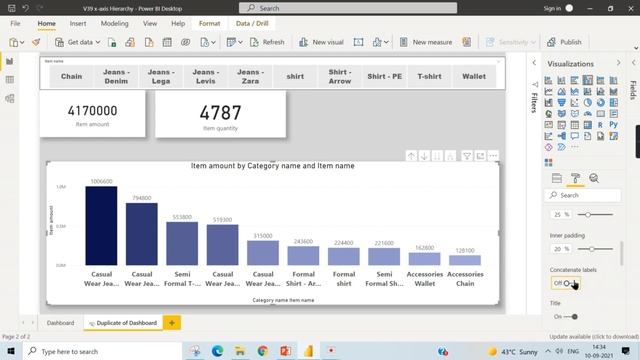
Task: Select the Decomposition tree visual
Action: (x=562, y=136)
